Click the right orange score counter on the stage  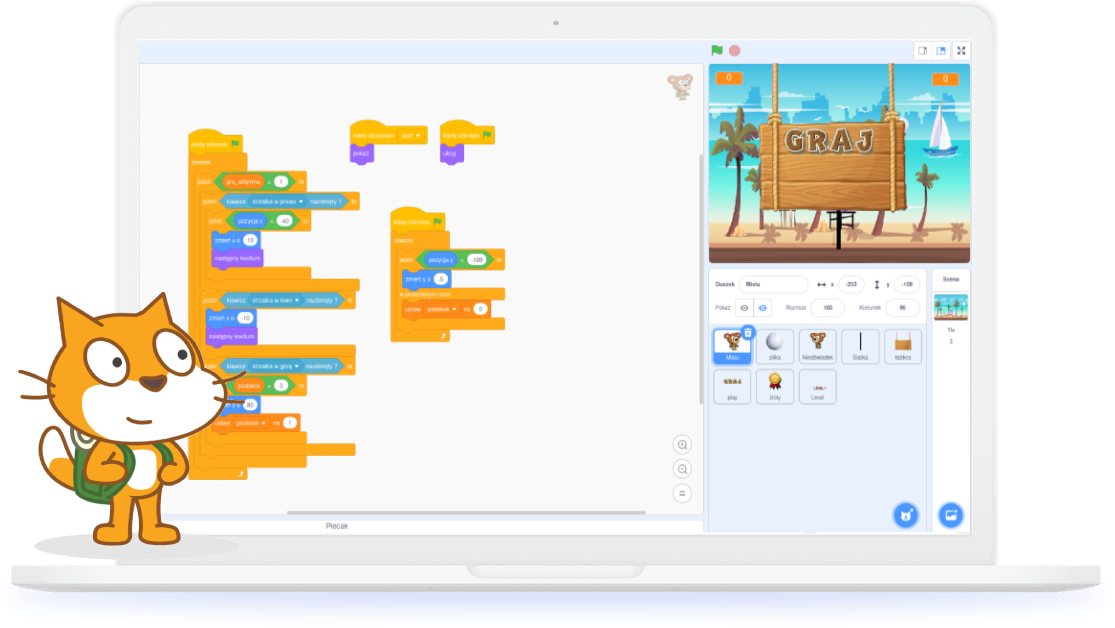click(x=945, y=79)
